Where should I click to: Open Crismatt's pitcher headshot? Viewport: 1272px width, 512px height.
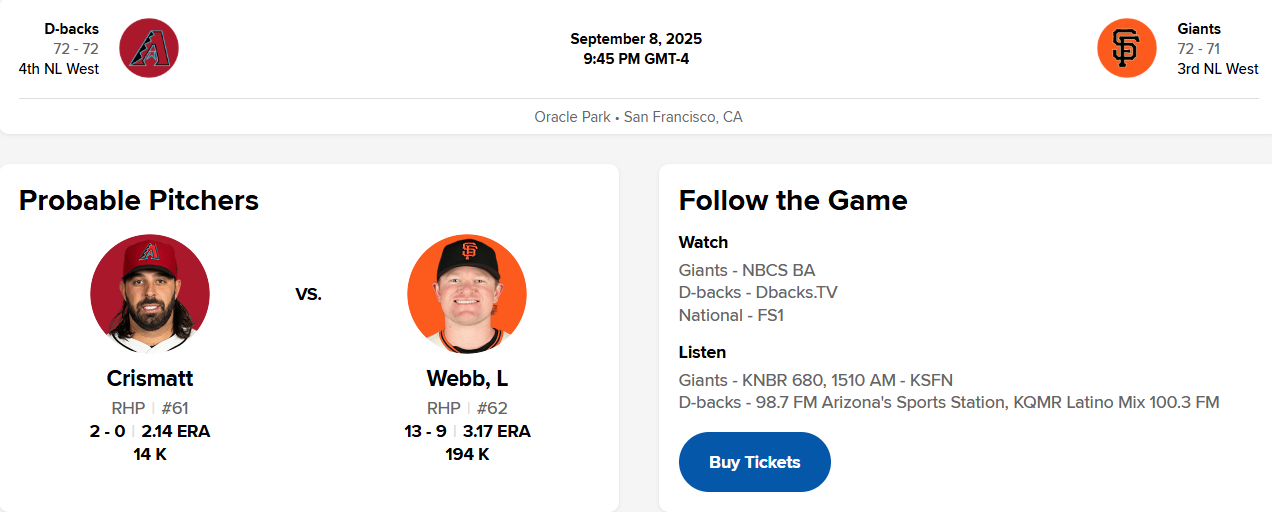point(150,293)
